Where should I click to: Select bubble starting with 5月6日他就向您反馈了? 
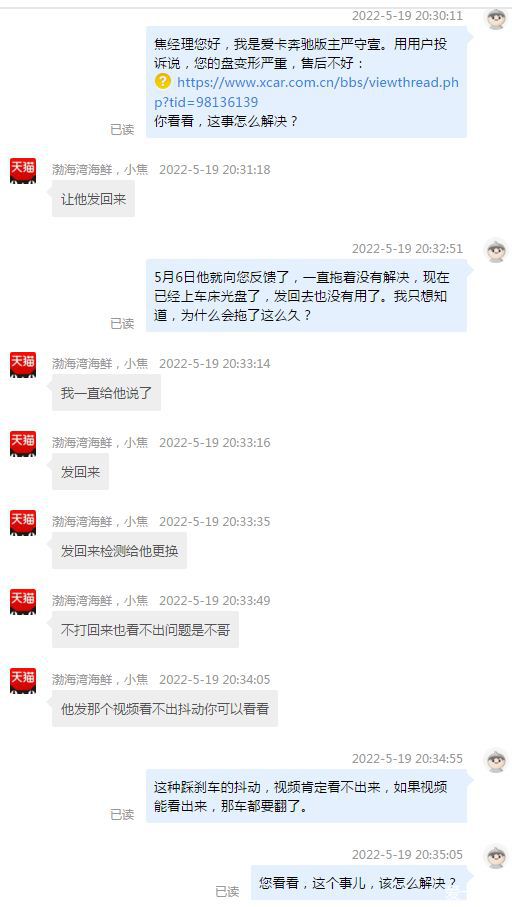click(306, 296)
